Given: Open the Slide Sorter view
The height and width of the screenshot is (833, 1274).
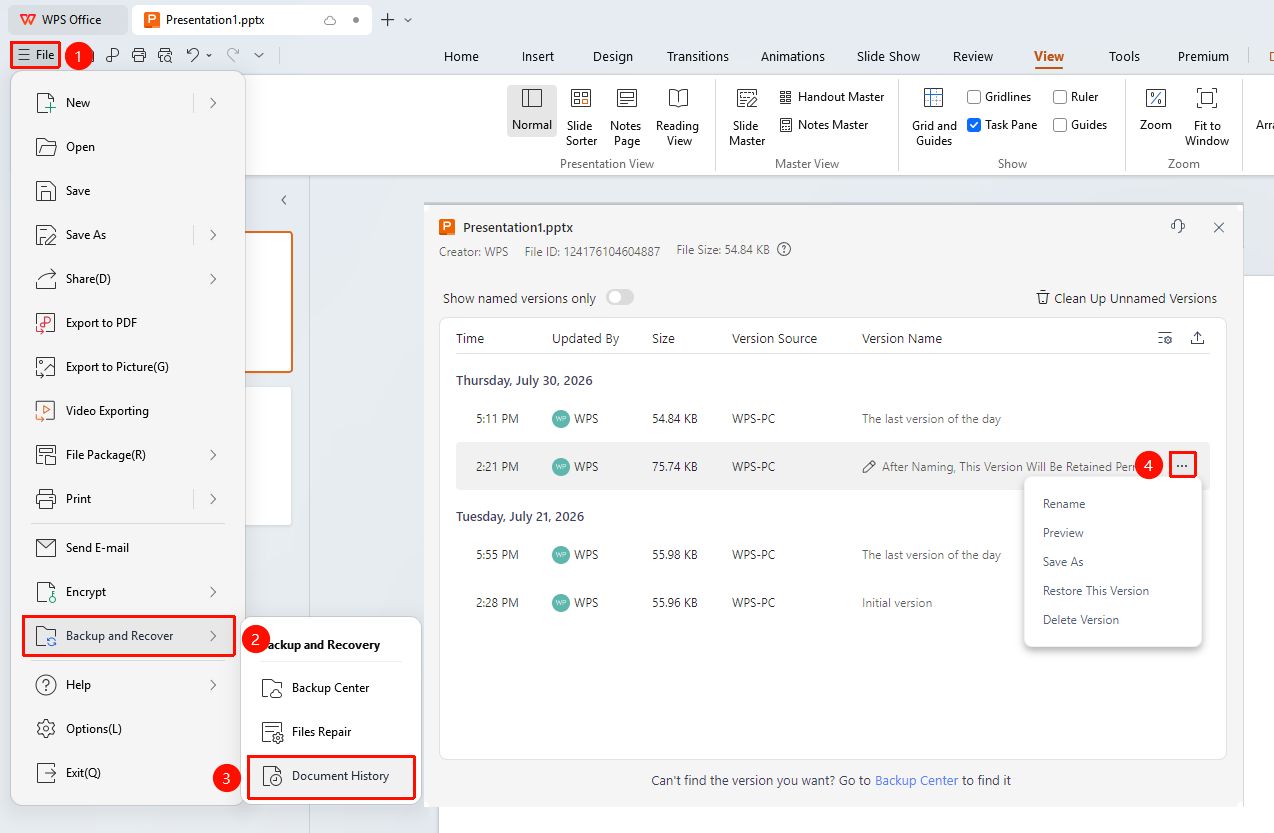Looking at the screenshot, I should 581,116.
